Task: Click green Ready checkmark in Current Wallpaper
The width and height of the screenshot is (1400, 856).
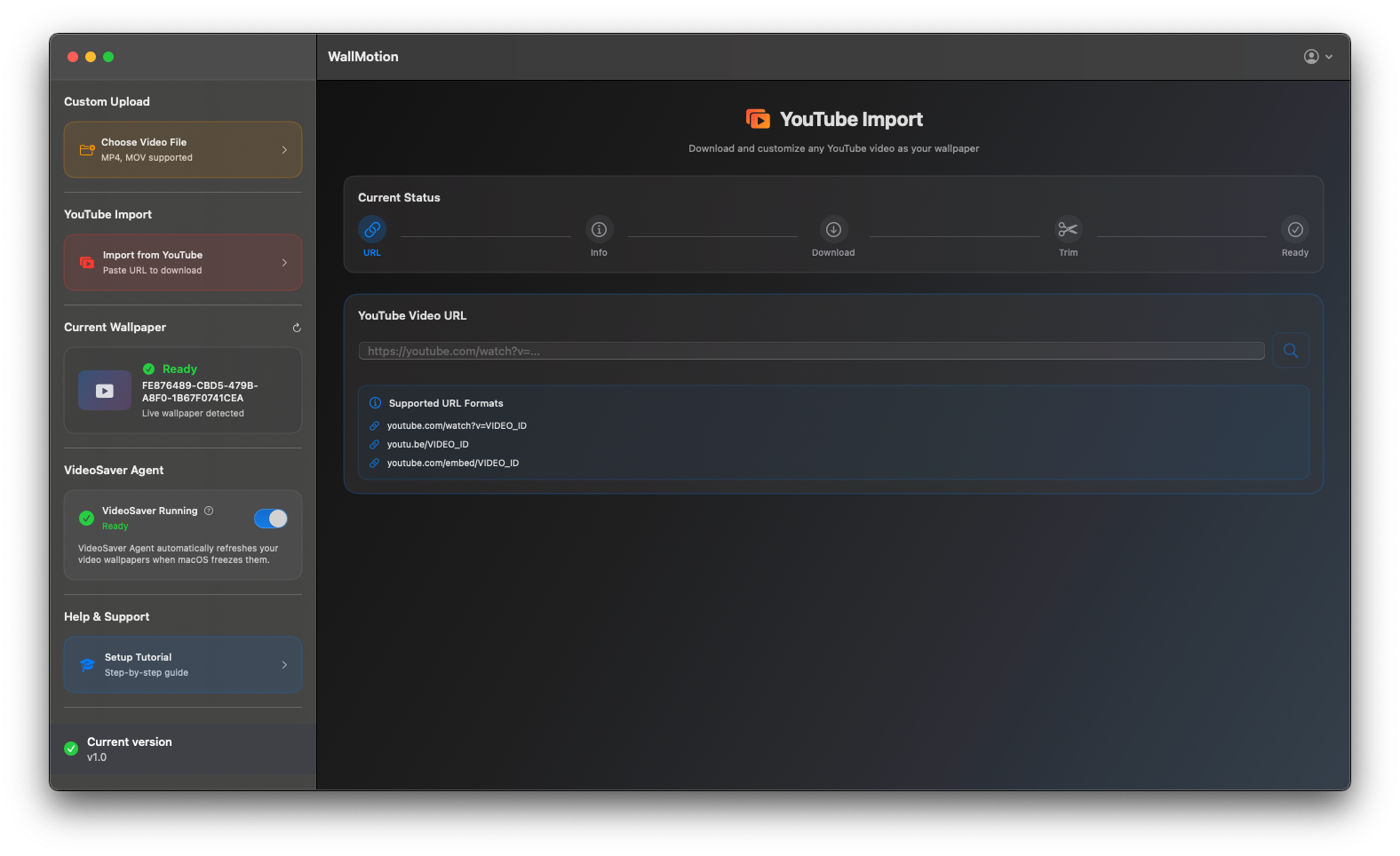Action: coord(148,369)
